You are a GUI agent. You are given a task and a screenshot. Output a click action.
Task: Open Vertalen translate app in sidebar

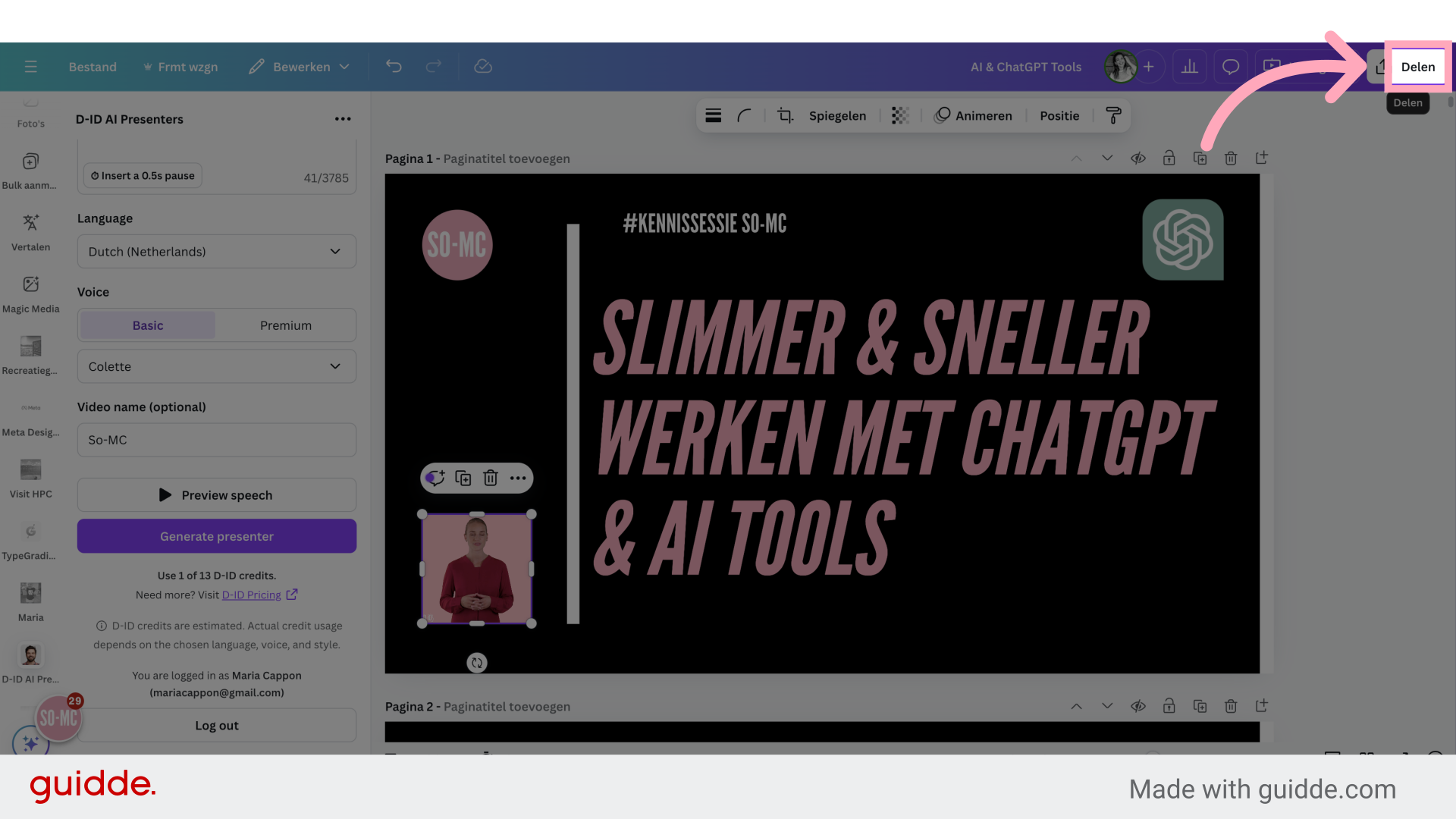tap(30, 233)
